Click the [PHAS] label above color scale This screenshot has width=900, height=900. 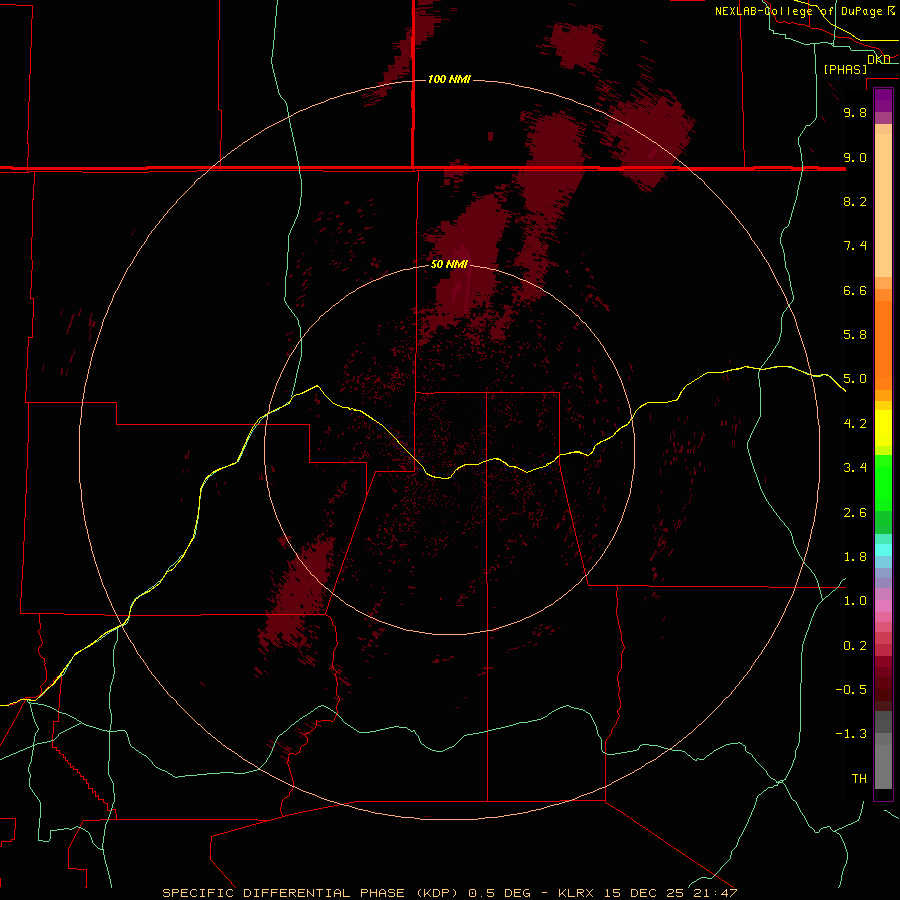click(x=845, y=69)
